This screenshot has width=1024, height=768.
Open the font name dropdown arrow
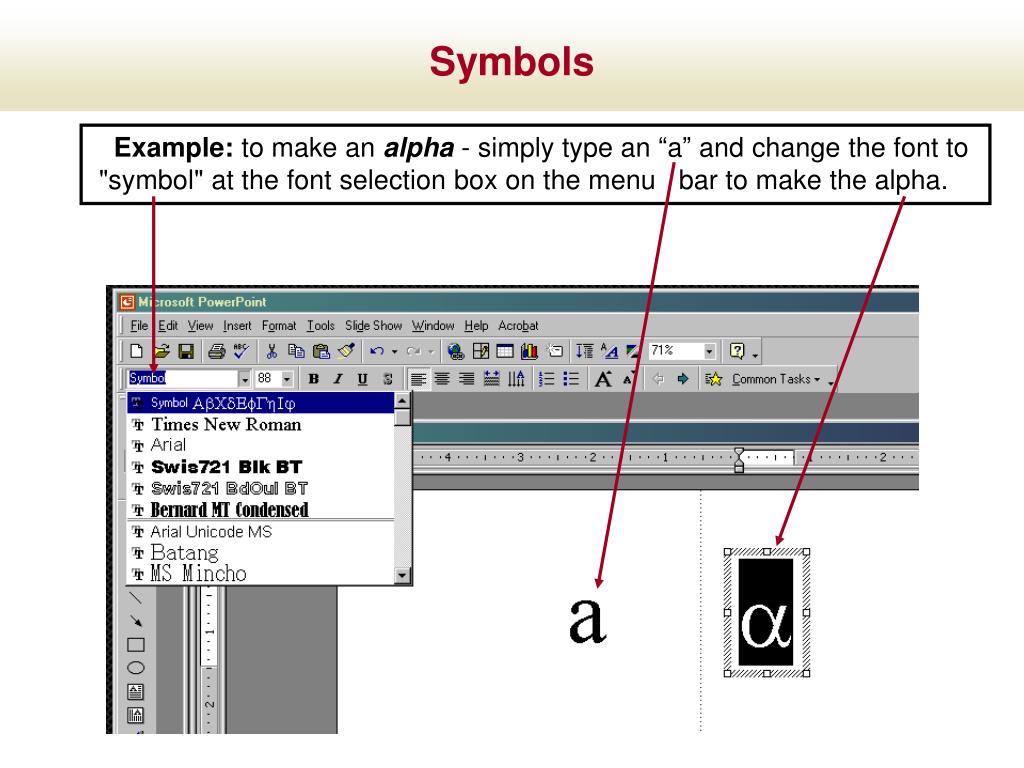(x=244, y=379)
